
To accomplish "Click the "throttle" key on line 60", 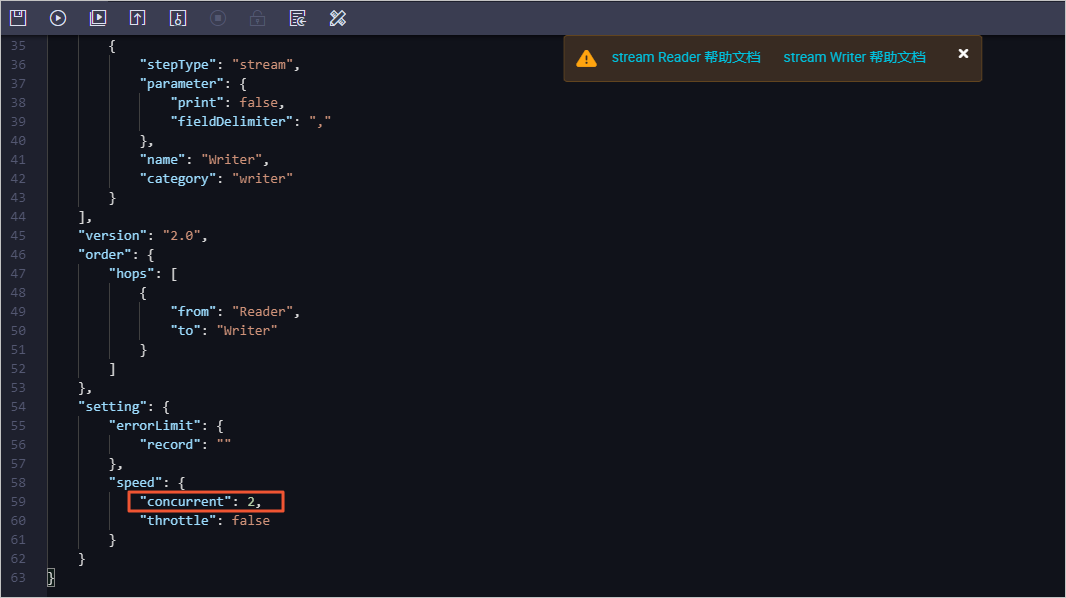I will [x=178, y=521].
